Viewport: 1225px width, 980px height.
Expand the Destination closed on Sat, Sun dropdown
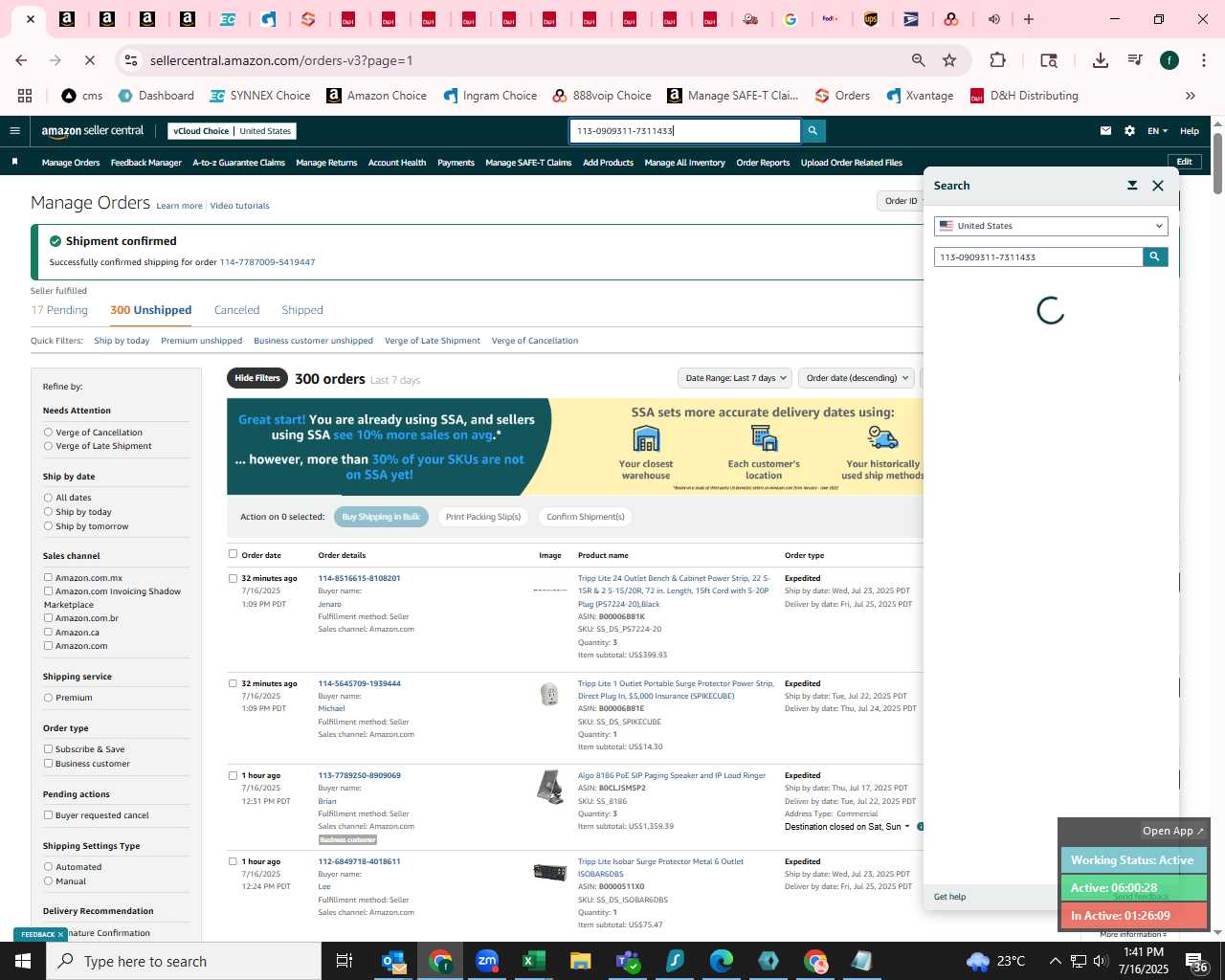point(847,827)
